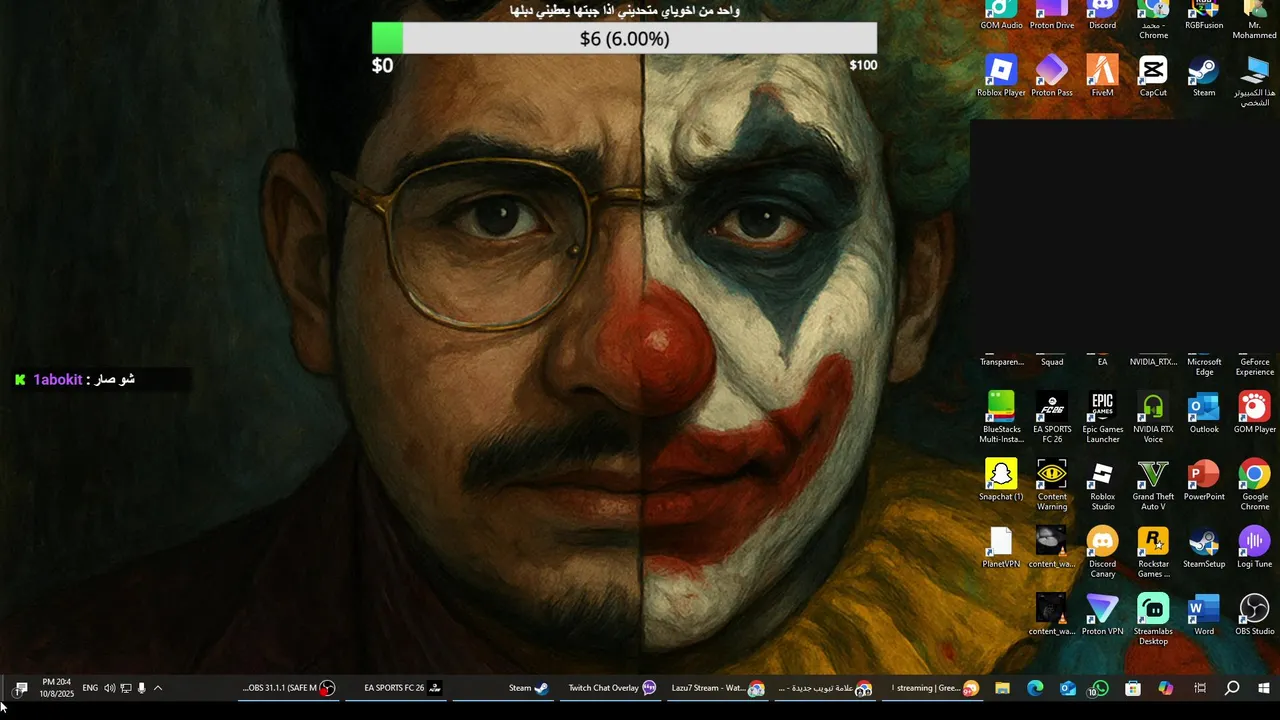Switch to the Steam taskbar window
Image resolution: width=1280 pixels, height=720 pixels.
[x=505, y=688]
